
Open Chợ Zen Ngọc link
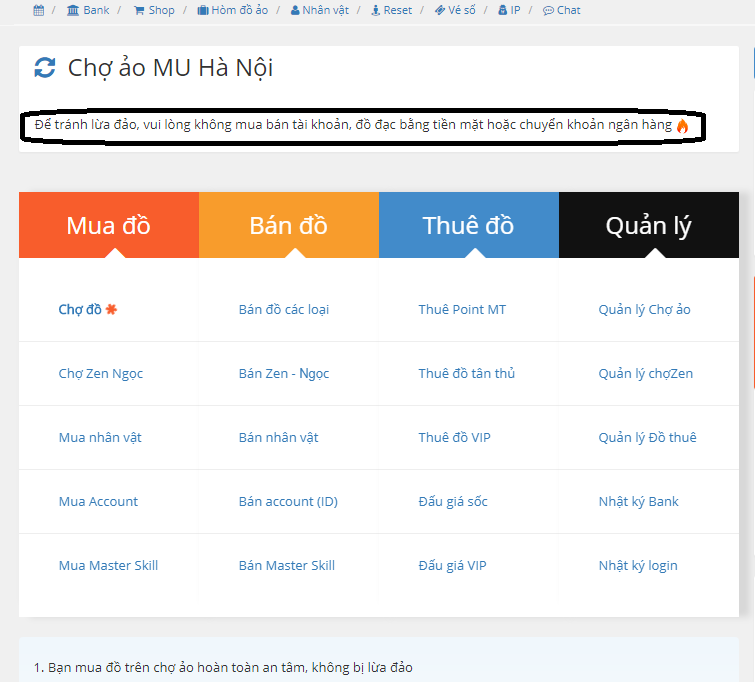[x=101, y=374]
